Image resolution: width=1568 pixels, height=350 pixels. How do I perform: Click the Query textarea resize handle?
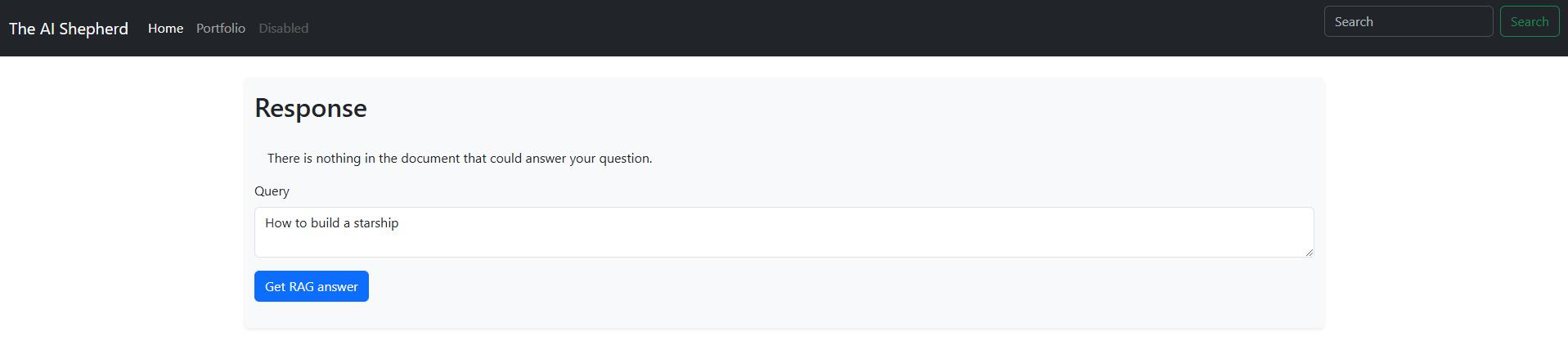1309,252
